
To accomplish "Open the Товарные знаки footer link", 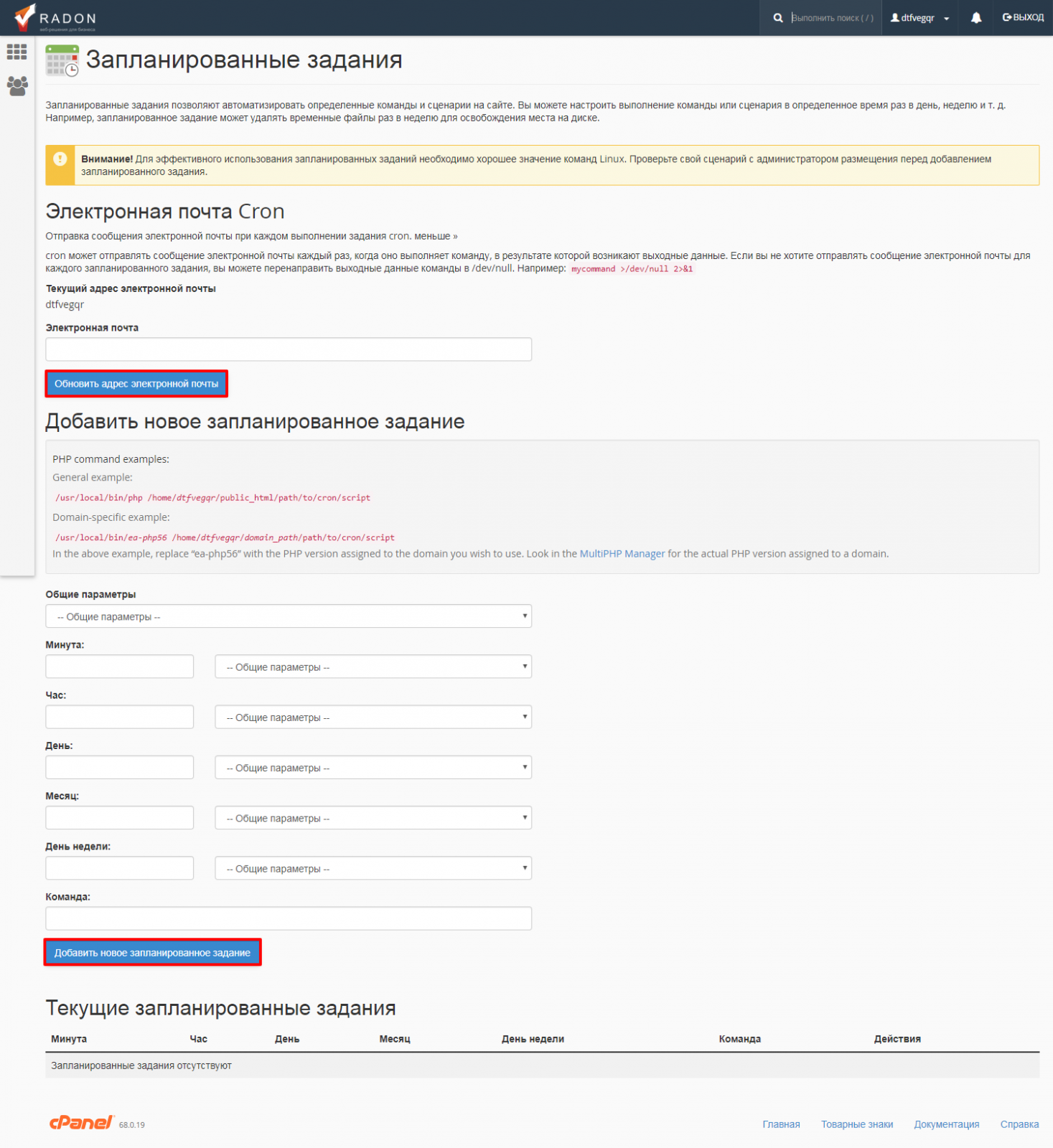I will tap(857, 1124).
